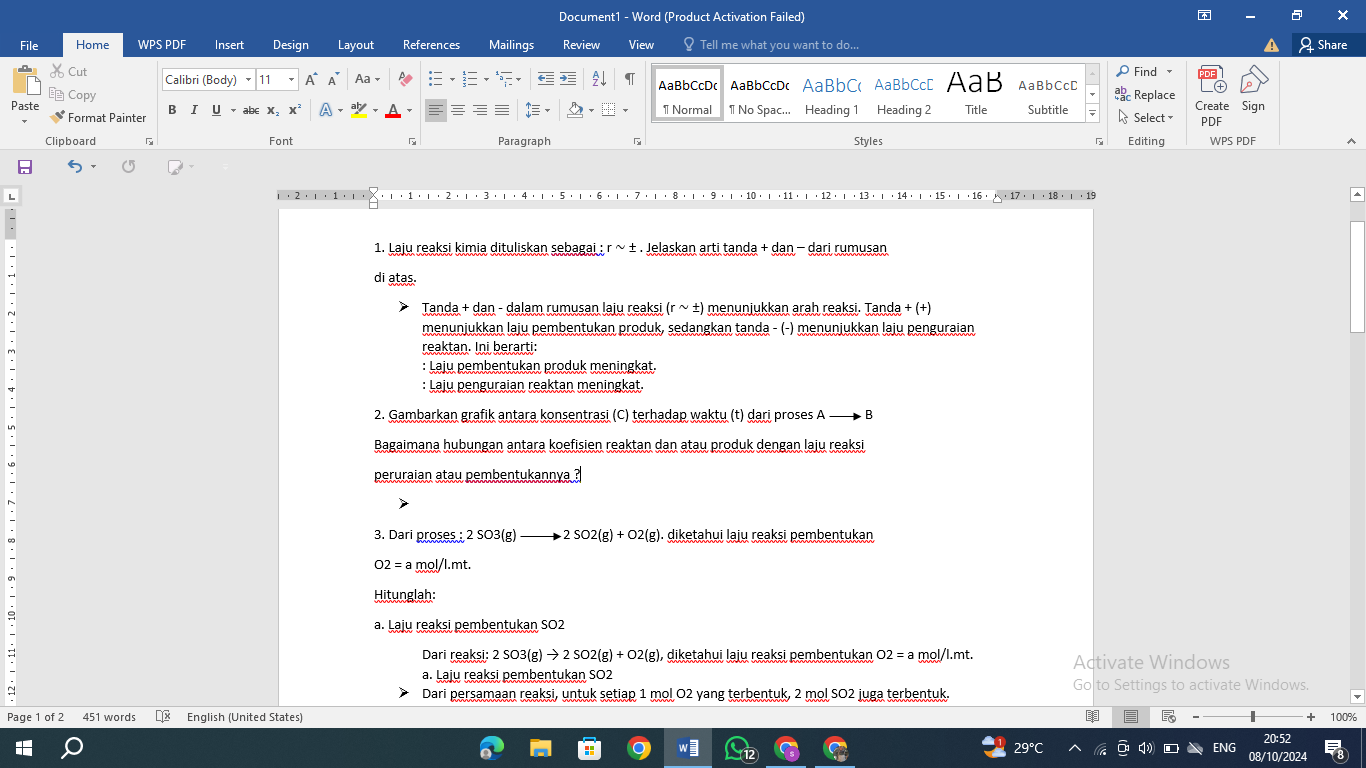Toggle Superscript formatting
Image resolution: width=1366 pixels, height=768 pixels.
(x=294, y=110)
